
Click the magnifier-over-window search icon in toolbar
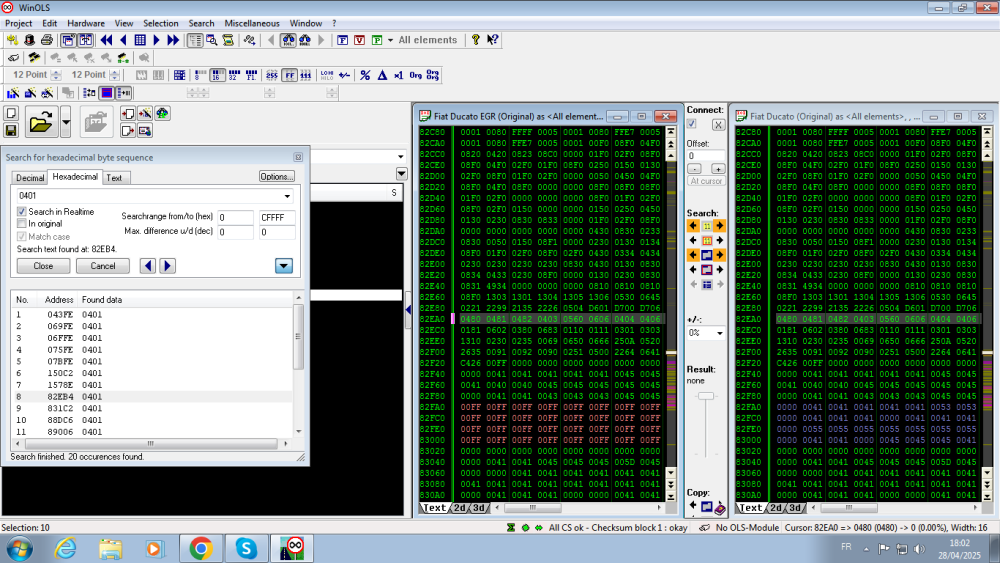tap(211, 40)
